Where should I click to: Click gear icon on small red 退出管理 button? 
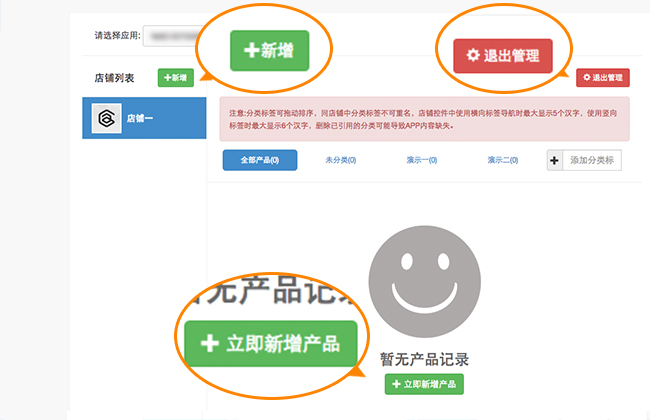tap(586, 77)
